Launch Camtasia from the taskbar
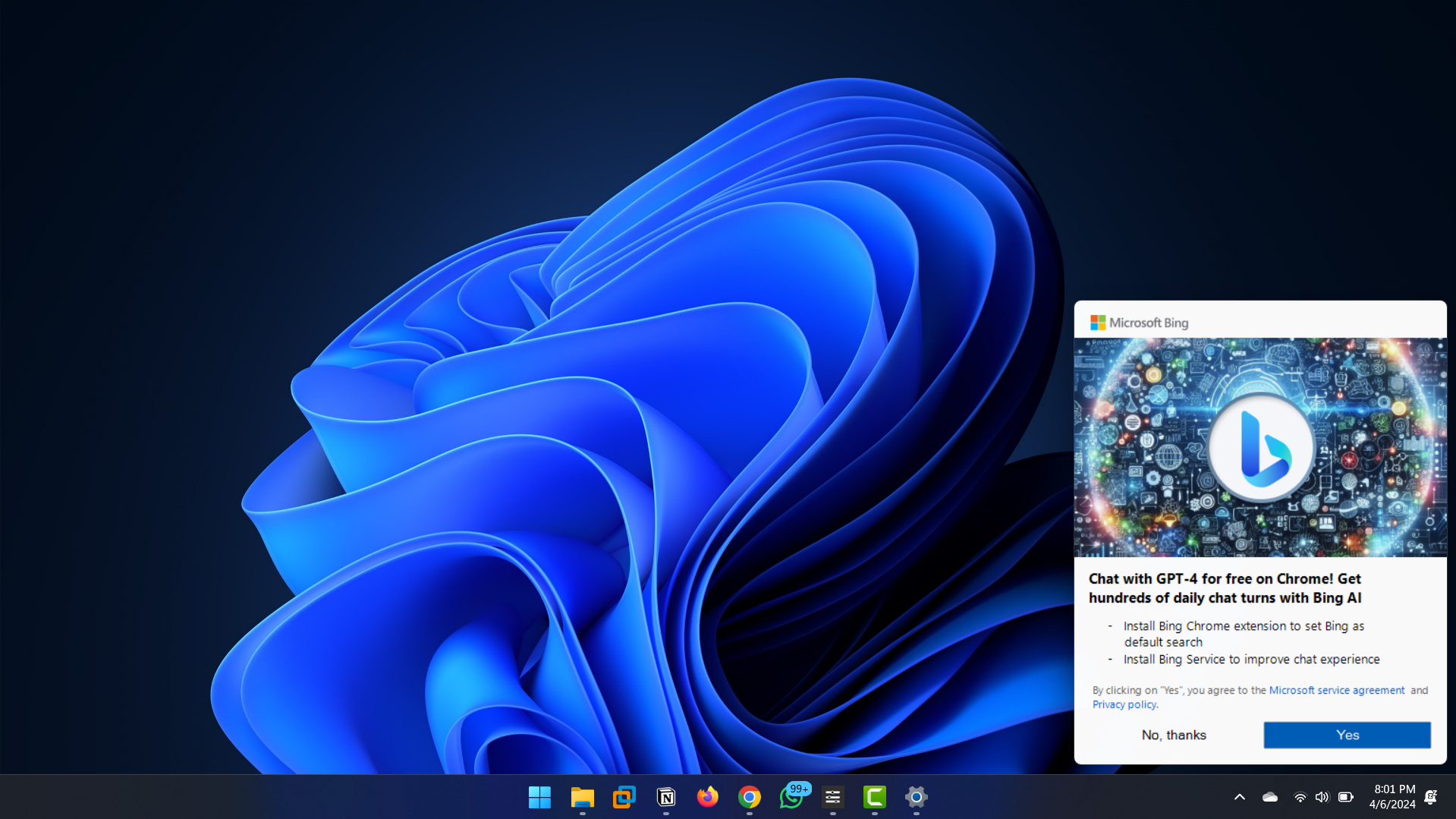Viewport: 1456px width, 819px height. tap(874, 797)
